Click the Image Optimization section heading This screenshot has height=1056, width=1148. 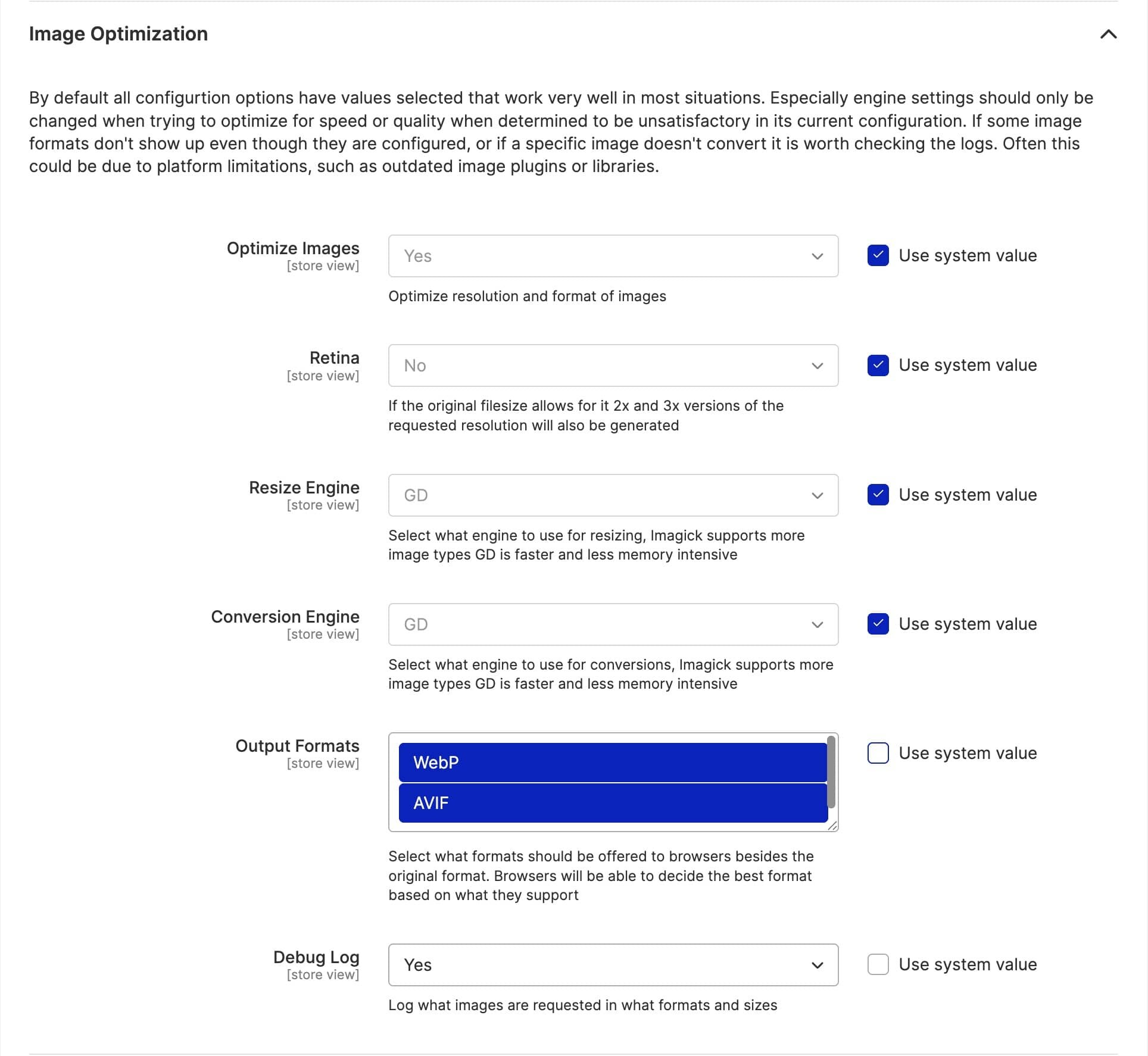point(118,34)
